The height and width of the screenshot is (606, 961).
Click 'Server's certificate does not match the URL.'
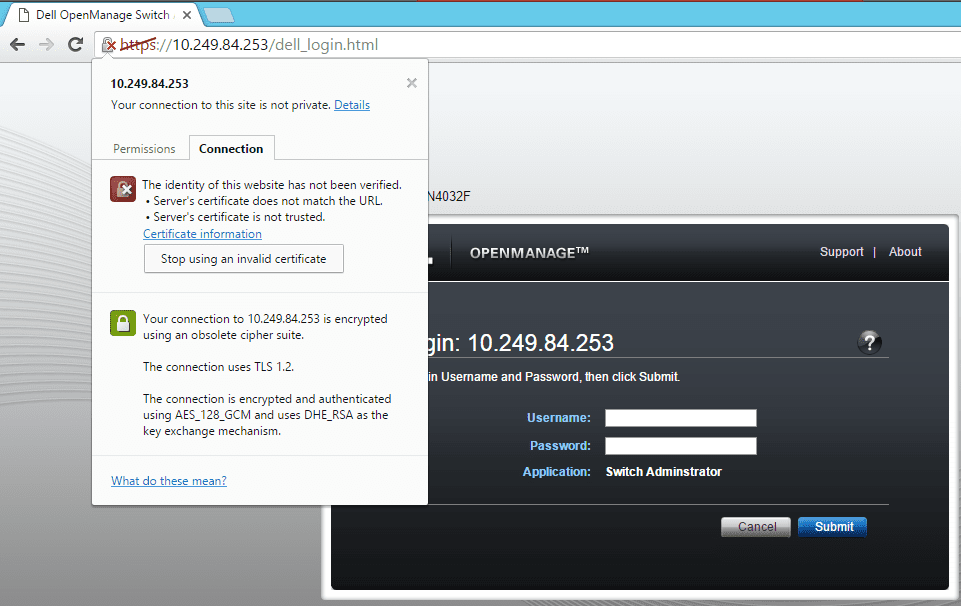tap(268, 201)
